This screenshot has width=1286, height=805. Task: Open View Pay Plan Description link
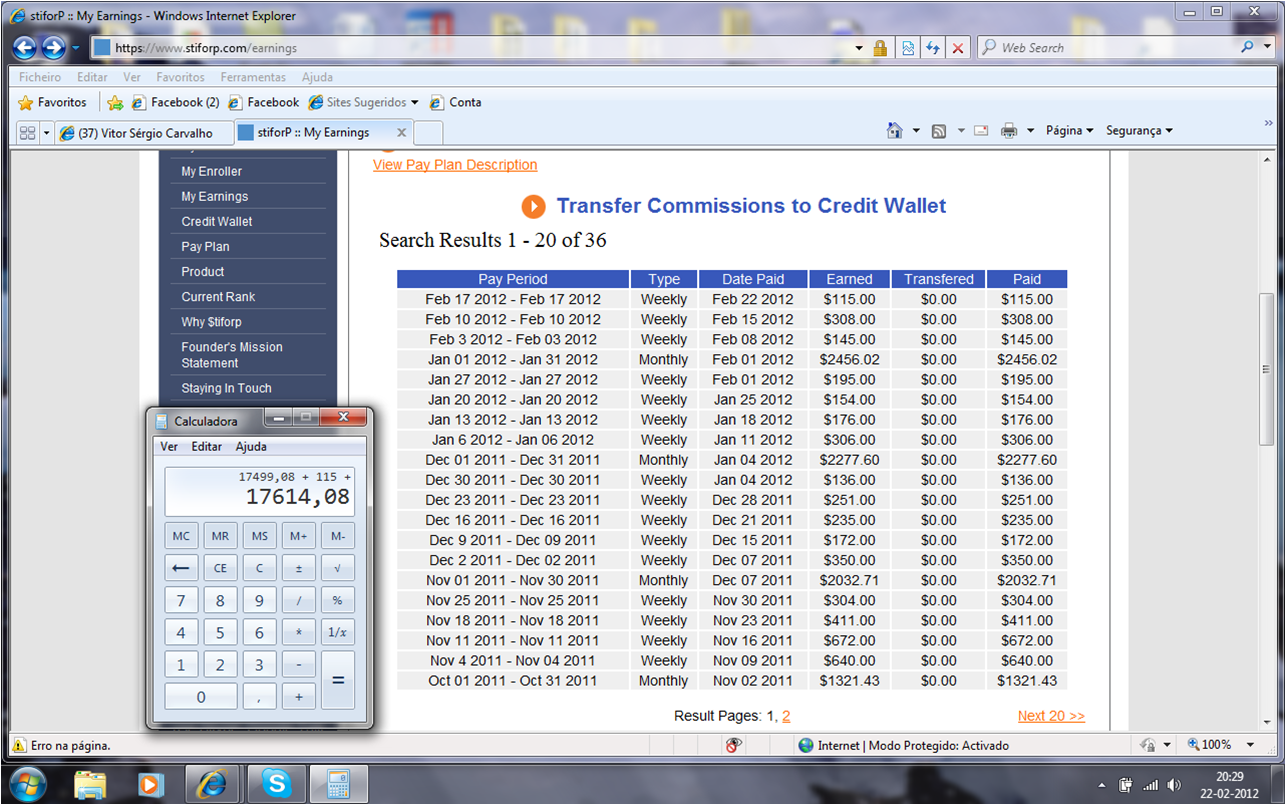click(455, 165)
